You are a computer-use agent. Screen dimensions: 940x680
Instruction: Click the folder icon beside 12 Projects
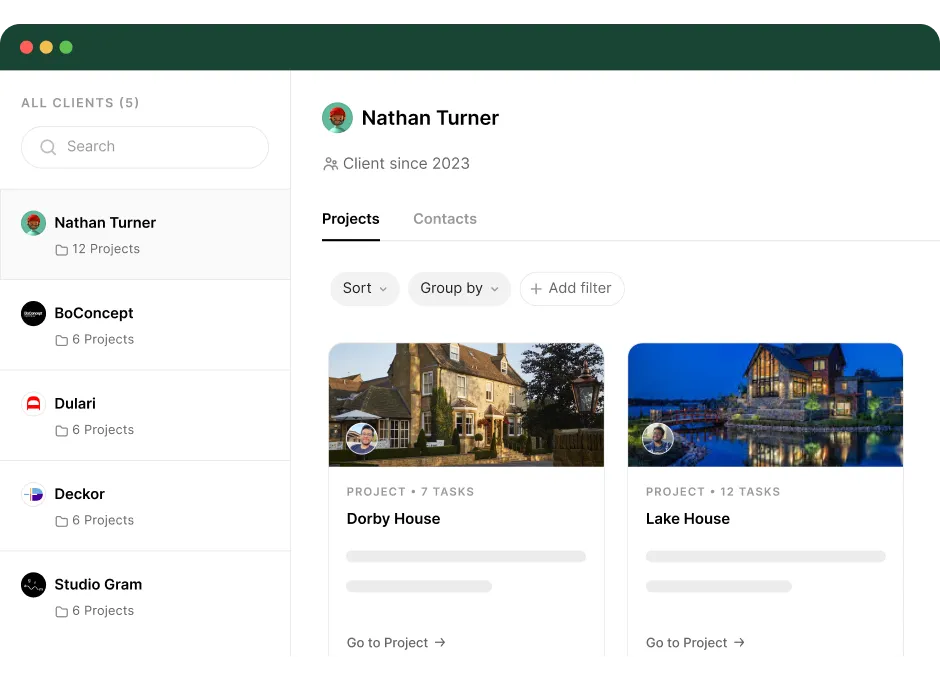click(x=61, y=249)
